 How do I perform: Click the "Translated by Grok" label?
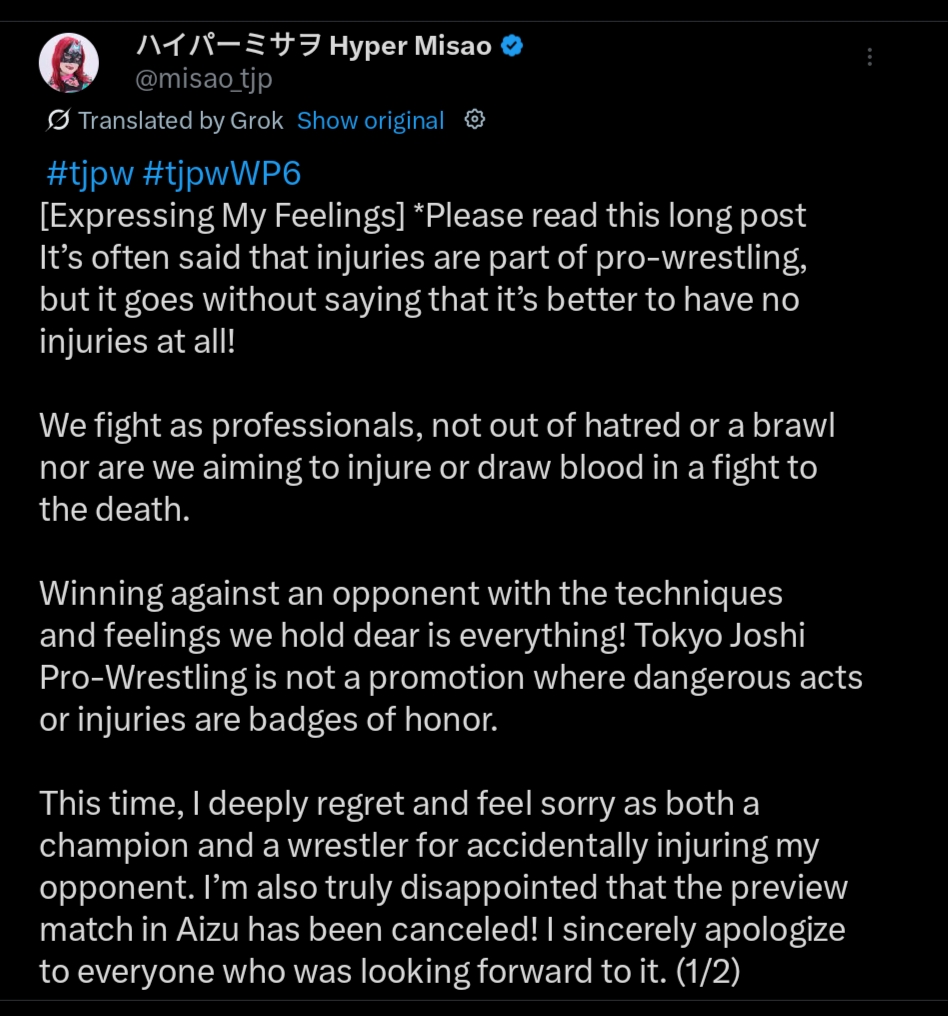tap(181, 121)
